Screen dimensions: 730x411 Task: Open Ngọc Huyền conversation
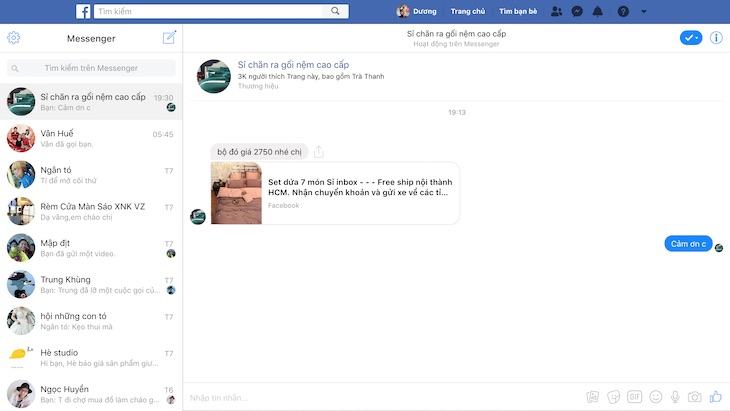click(x=91, y=394)
